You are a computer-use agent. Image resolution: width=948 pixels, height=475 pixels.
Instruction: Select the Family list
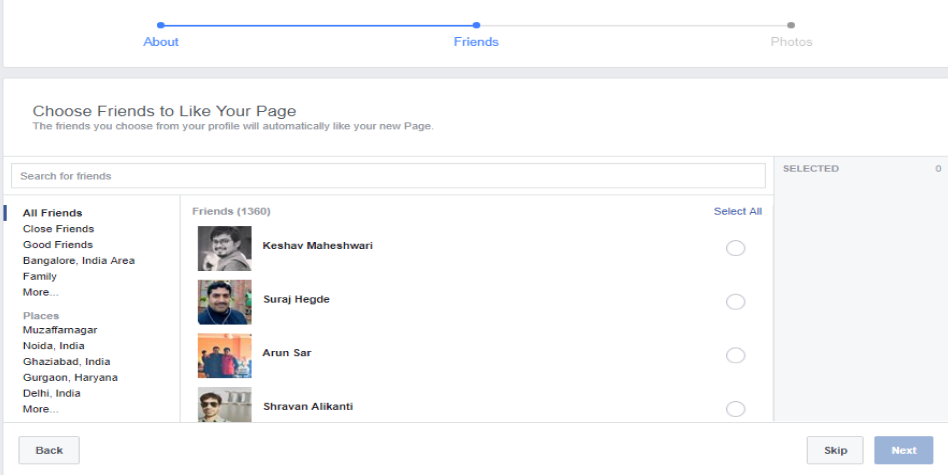coord(40,276)
